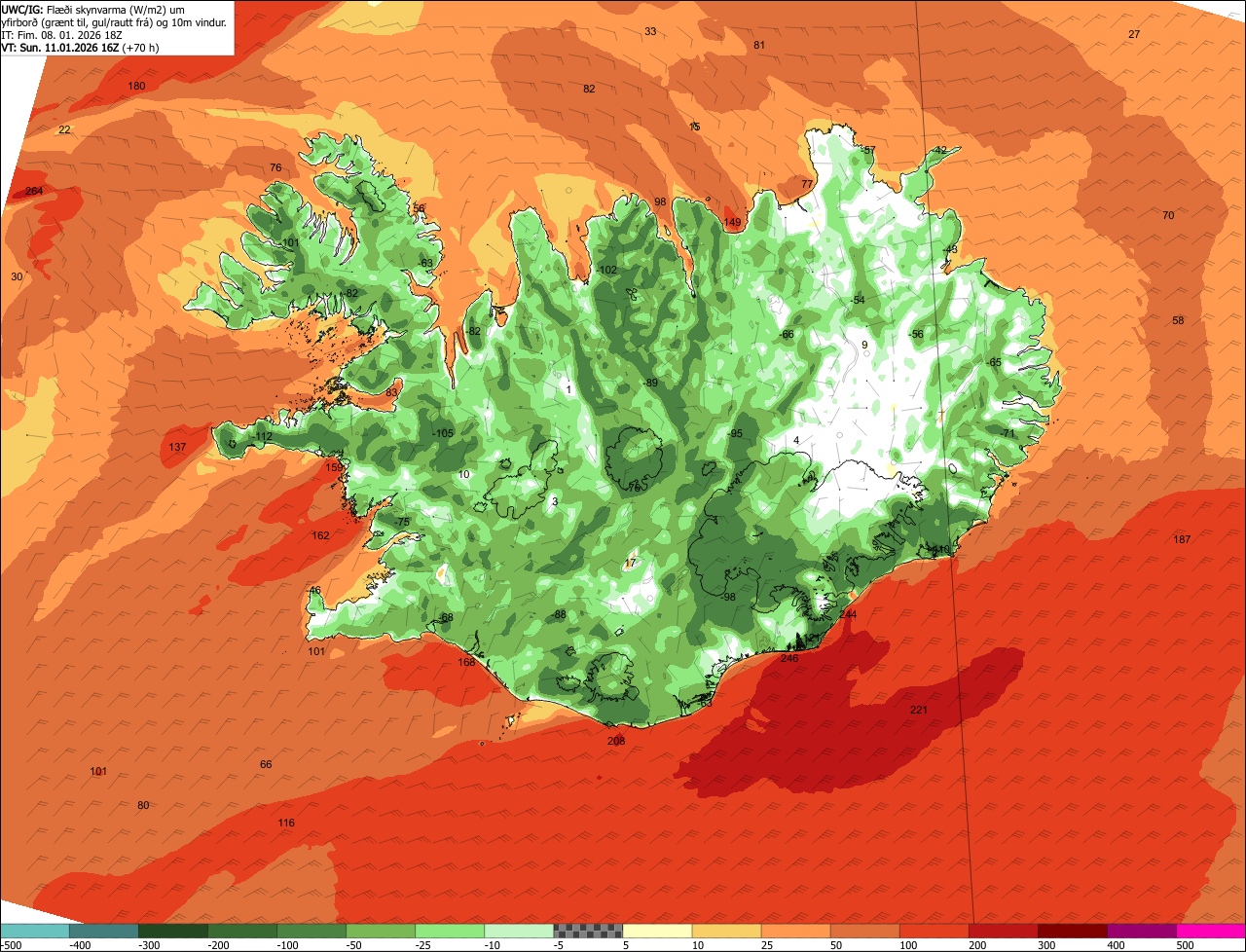Click the orange swatch between 50 and 100

tap(864, 931)
